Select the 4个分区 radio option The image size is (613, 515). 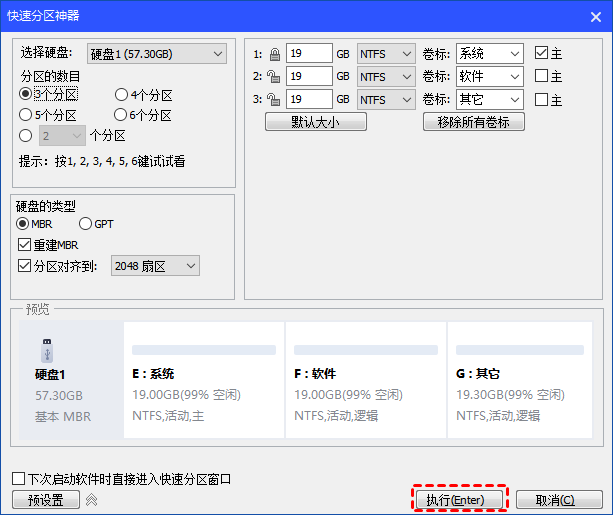(122, 95)
